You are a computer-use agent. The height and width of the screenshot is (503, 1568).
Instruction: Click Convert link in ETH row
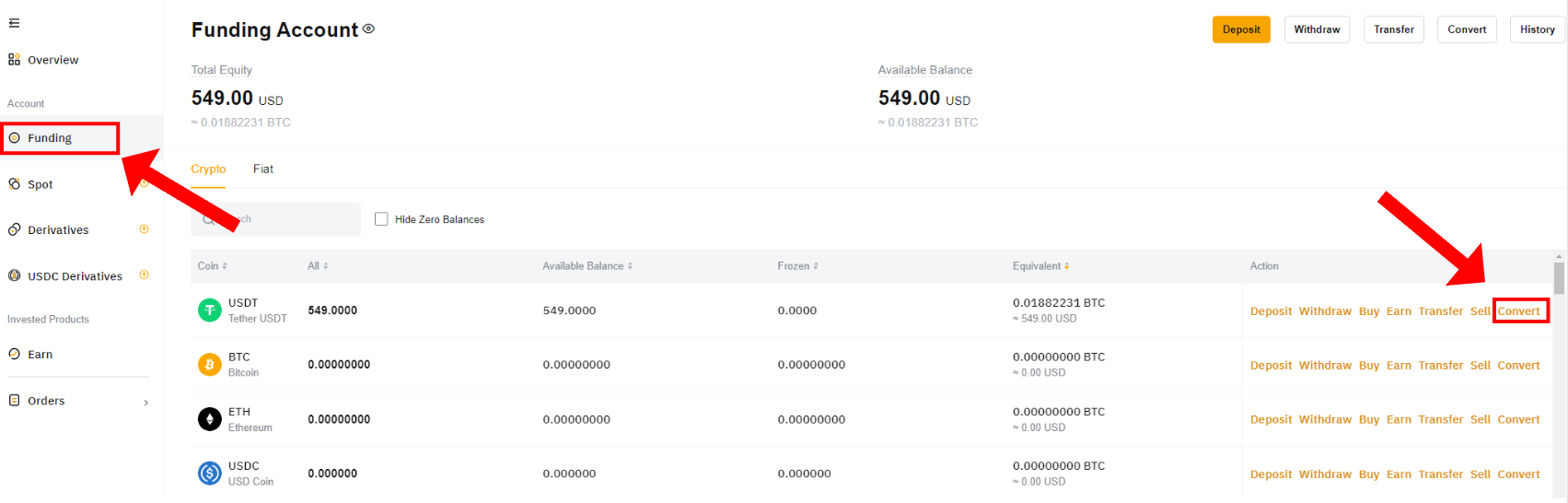point(1518,420)
